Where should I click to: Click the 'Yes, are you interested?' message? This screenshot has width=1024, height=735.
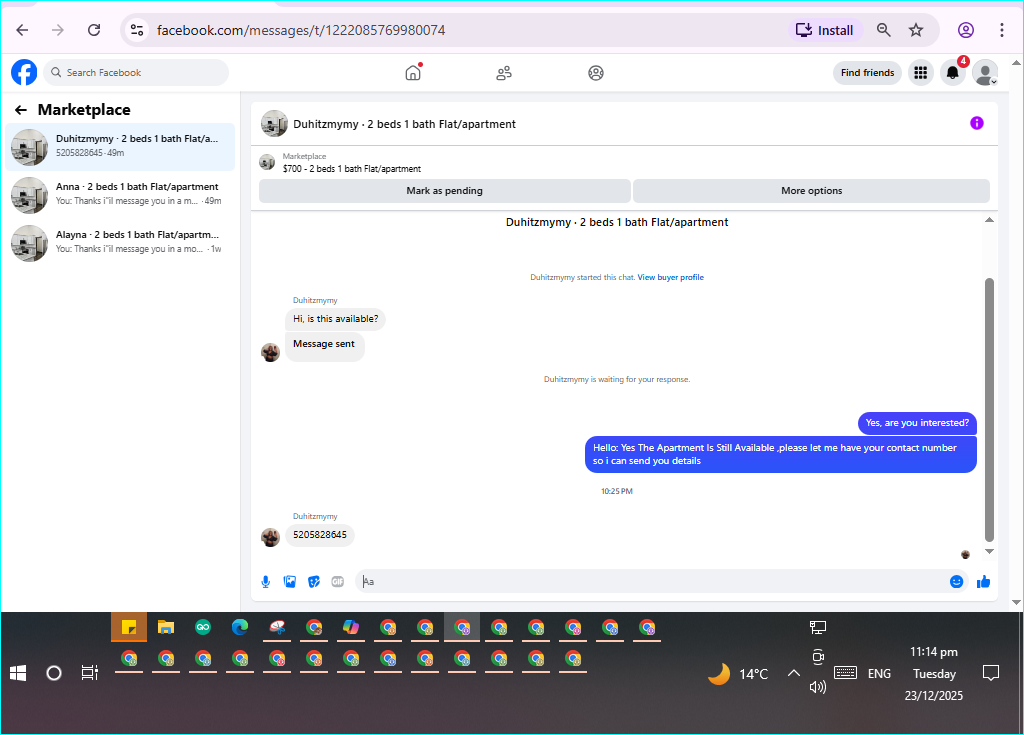tap(918, 423)
